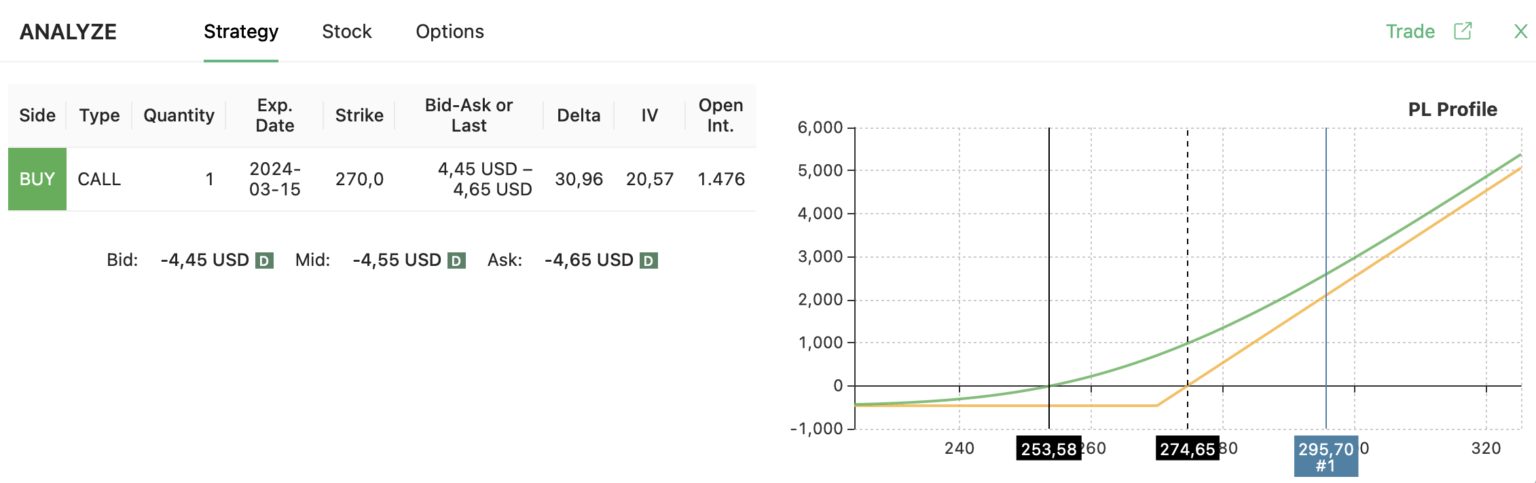The width and height of the screenshot is (1536, 483).
Task: Click the strike value 270,0
Action: [x=359, y=179]
